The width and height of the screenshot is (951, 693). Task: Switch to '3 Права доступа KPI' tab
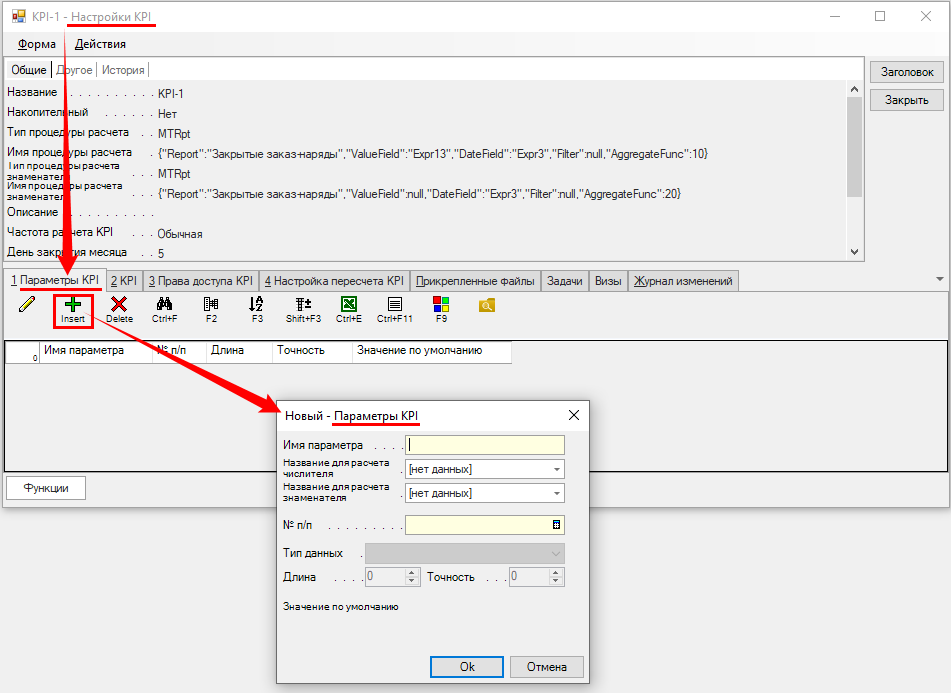(x=201, y=281)
